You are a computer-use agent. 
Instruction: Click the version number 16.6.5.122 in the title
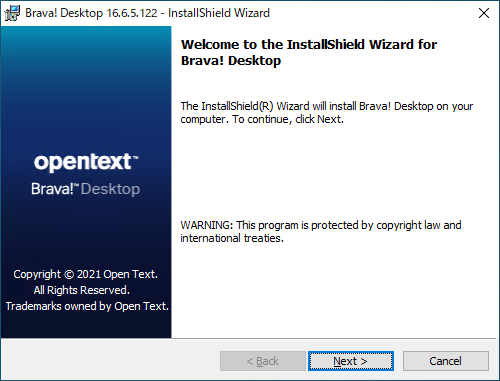(x=132, y=13)
